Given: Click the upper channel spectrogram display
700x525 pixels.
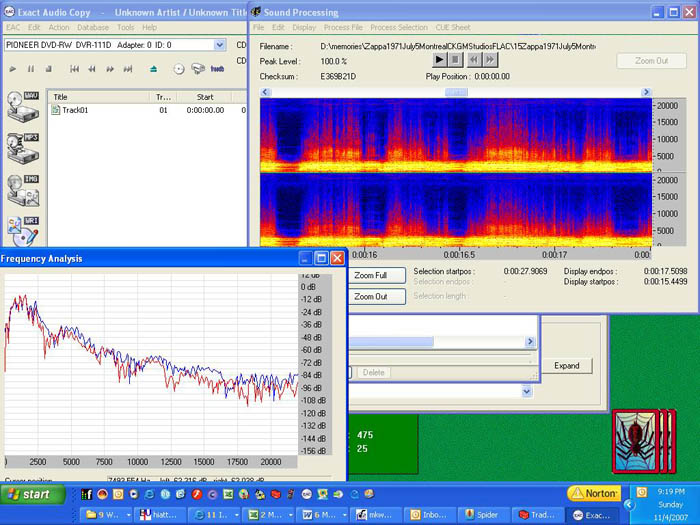Looking at the screenshot, I should point(456,135).
